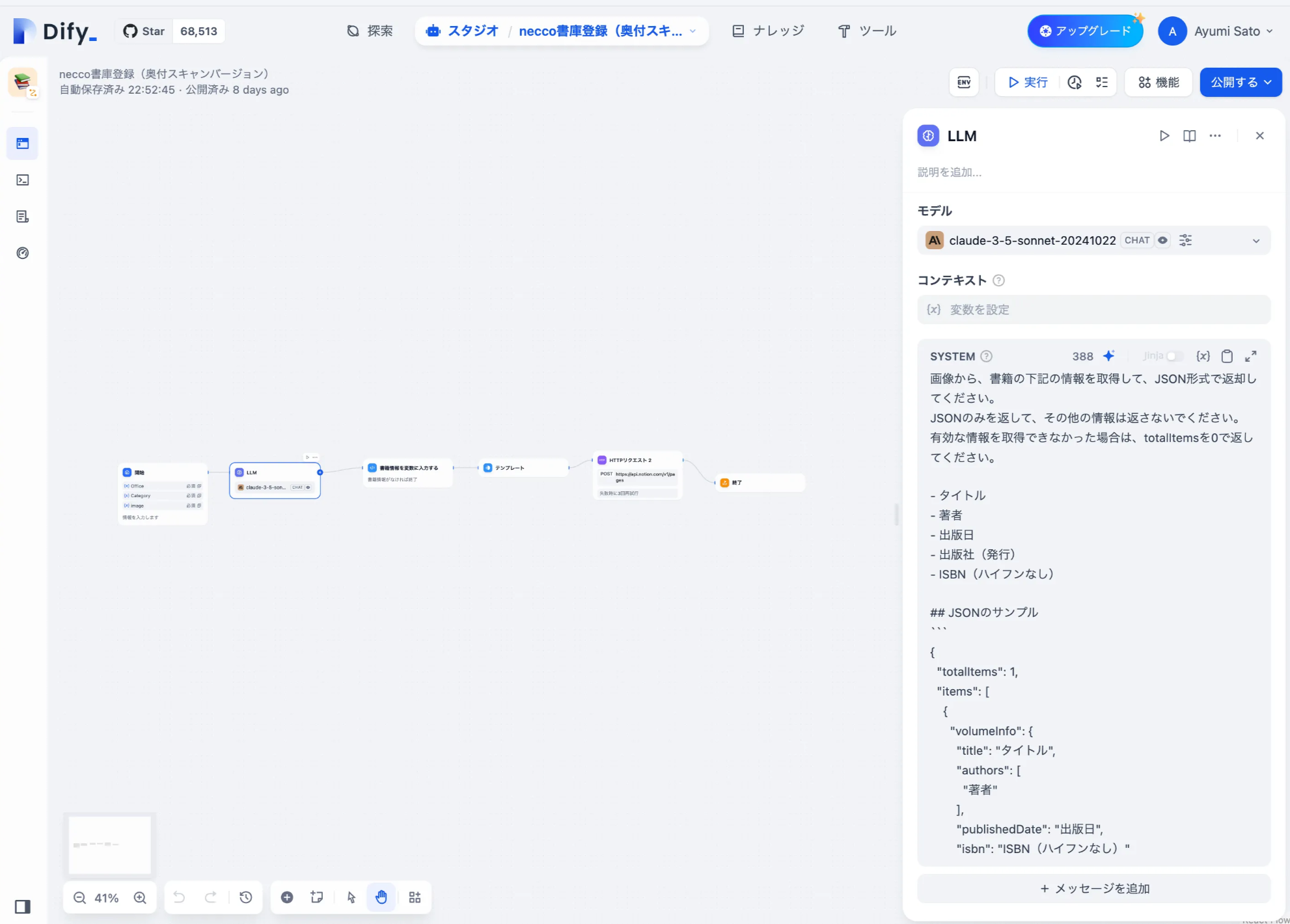Select the orchestrate workflow sidebar icon
Image resolution: width=1290 pixels, height=924 pixels.
[23, 144]
